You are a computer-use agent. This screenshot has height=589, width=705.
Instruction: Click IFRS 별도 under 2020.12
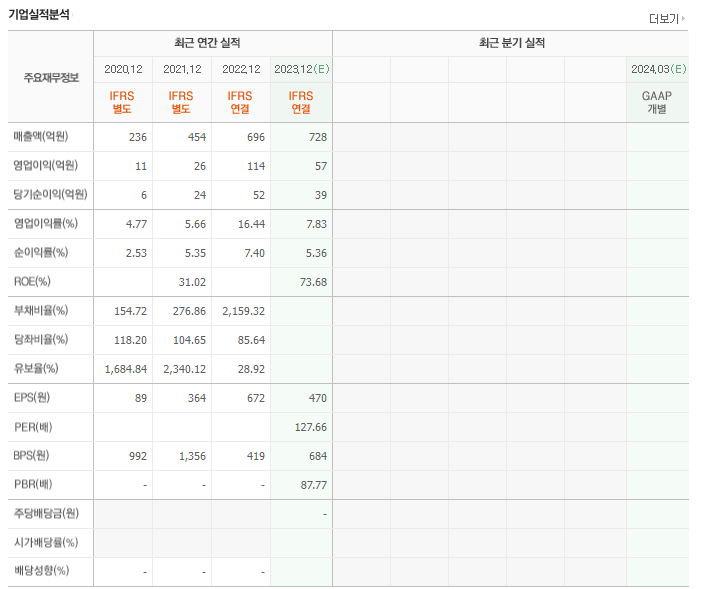[x=122, y=103]
